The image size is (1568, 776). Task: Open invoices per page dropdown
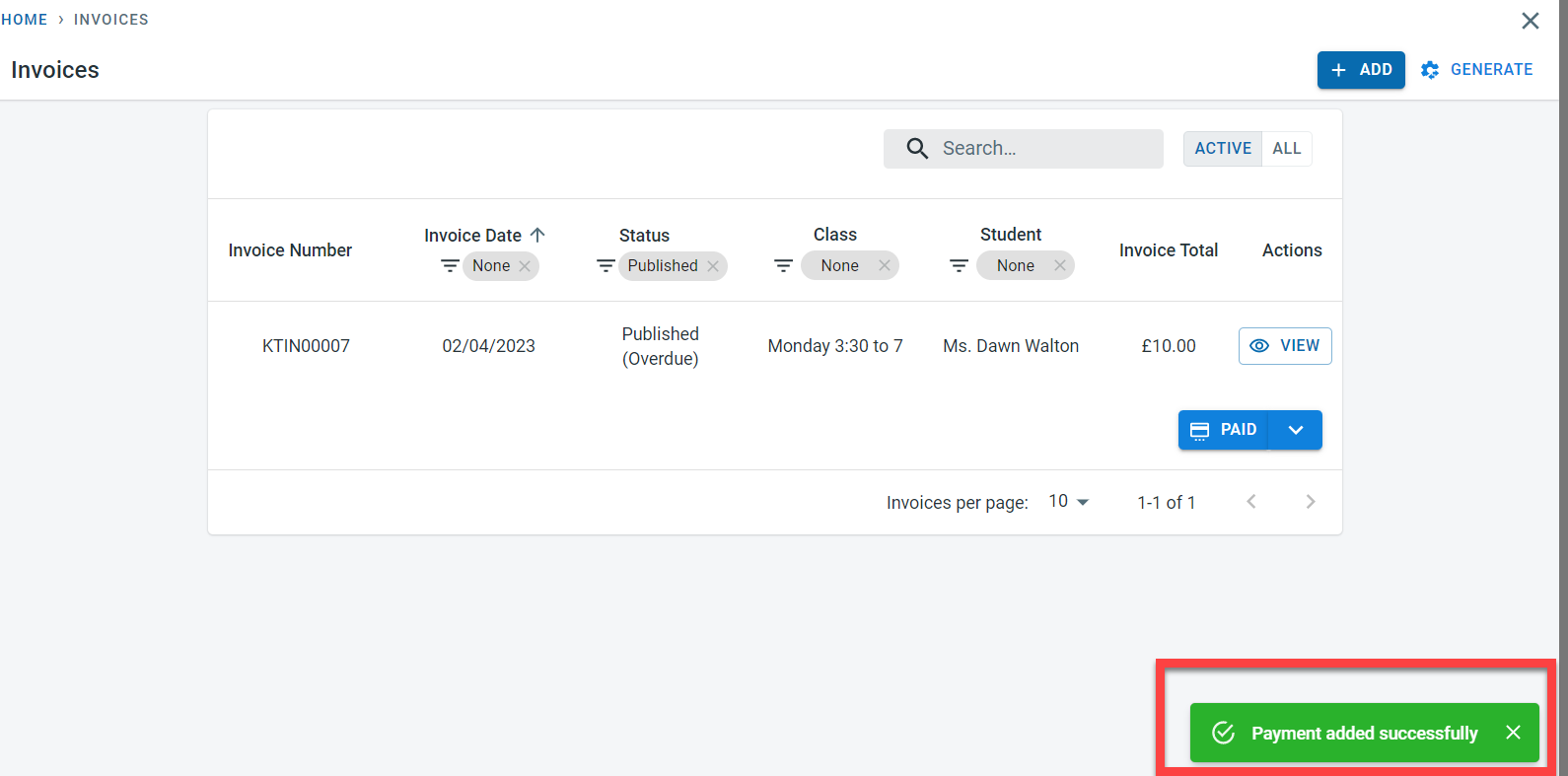1068,502
